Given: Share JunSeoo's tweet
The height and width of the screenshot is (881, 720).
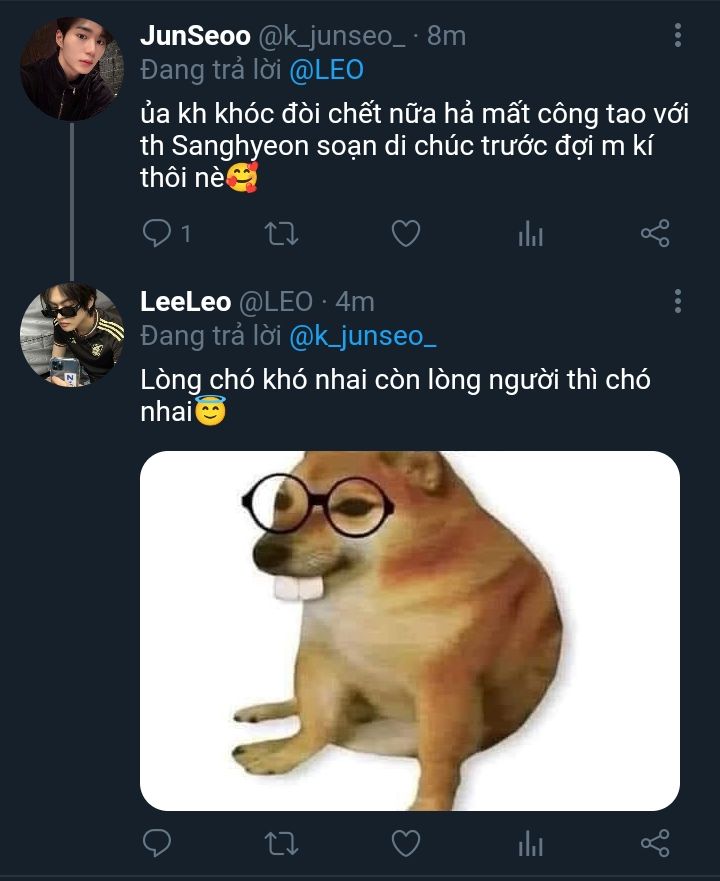Looking at the screenshot, I should [x=654, y=234].
